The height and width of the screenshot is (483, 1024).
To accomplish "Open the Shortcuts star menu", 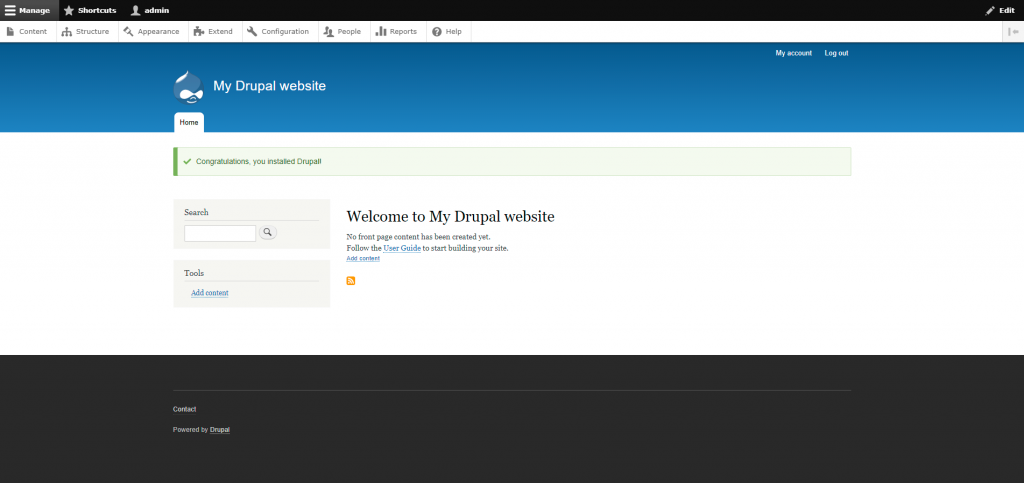I will [x=89, y=10].
